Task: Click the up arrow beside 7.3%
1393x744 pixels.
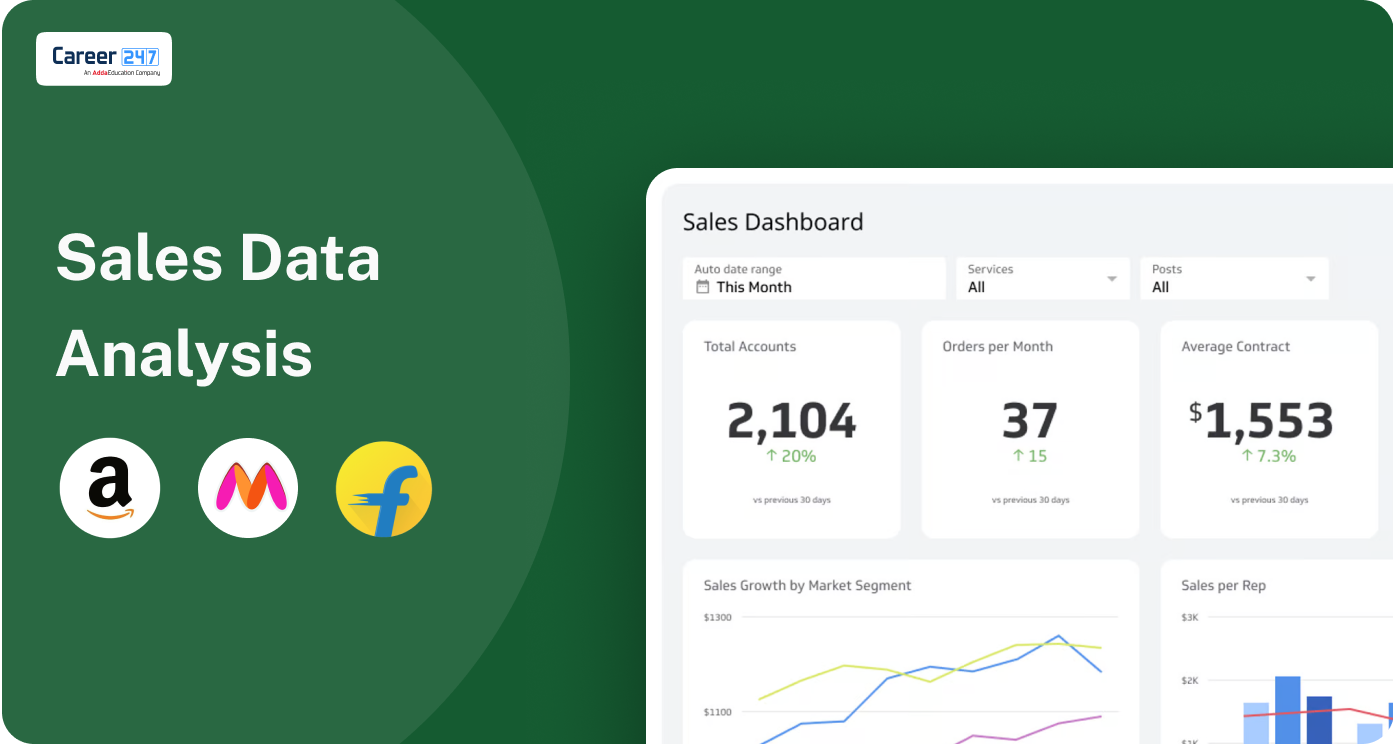Action: (1247, 456)
